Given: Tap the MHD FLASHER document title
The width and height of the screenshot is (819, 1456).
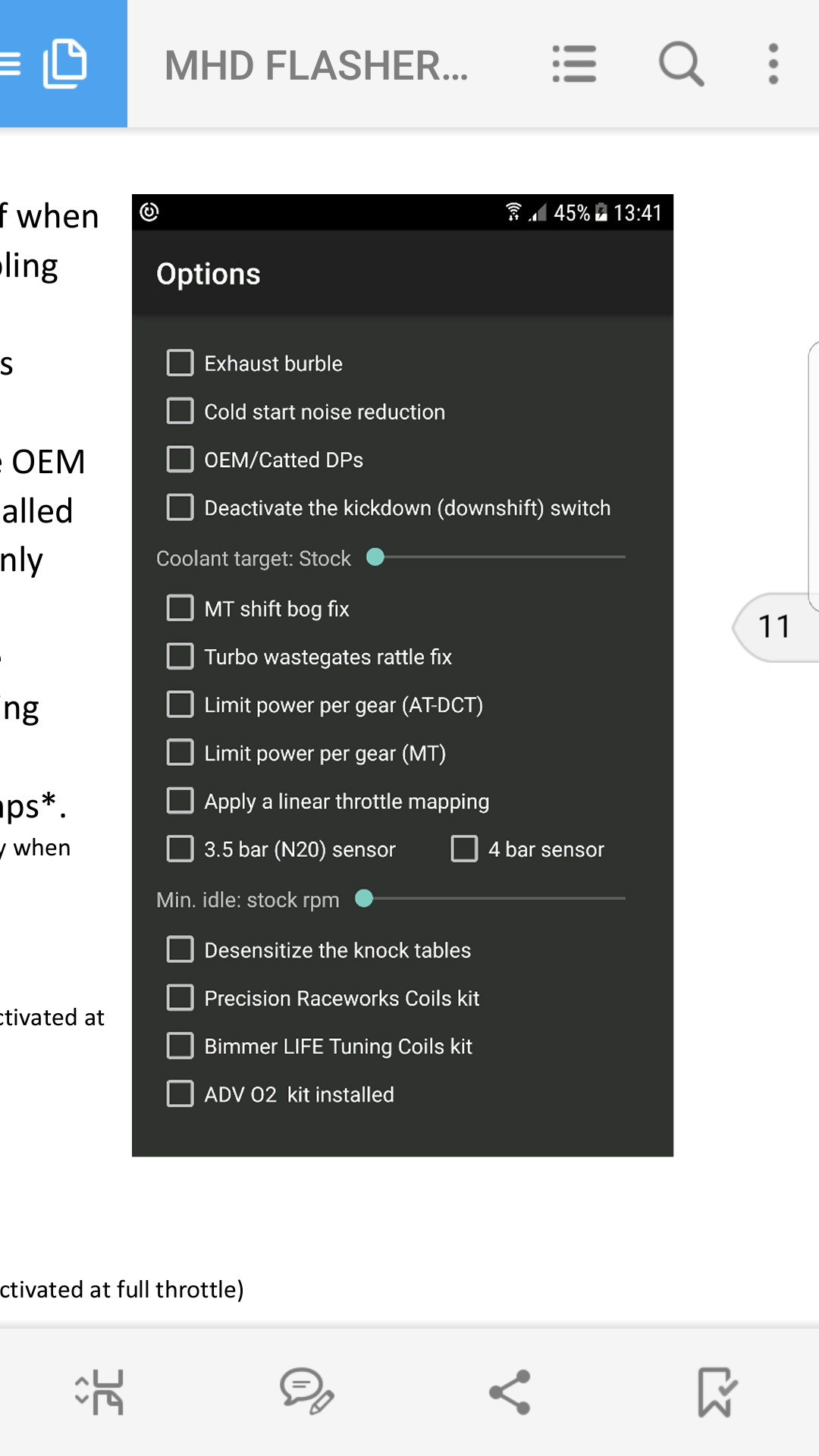Looking at the screenshot, I should 316,65.
